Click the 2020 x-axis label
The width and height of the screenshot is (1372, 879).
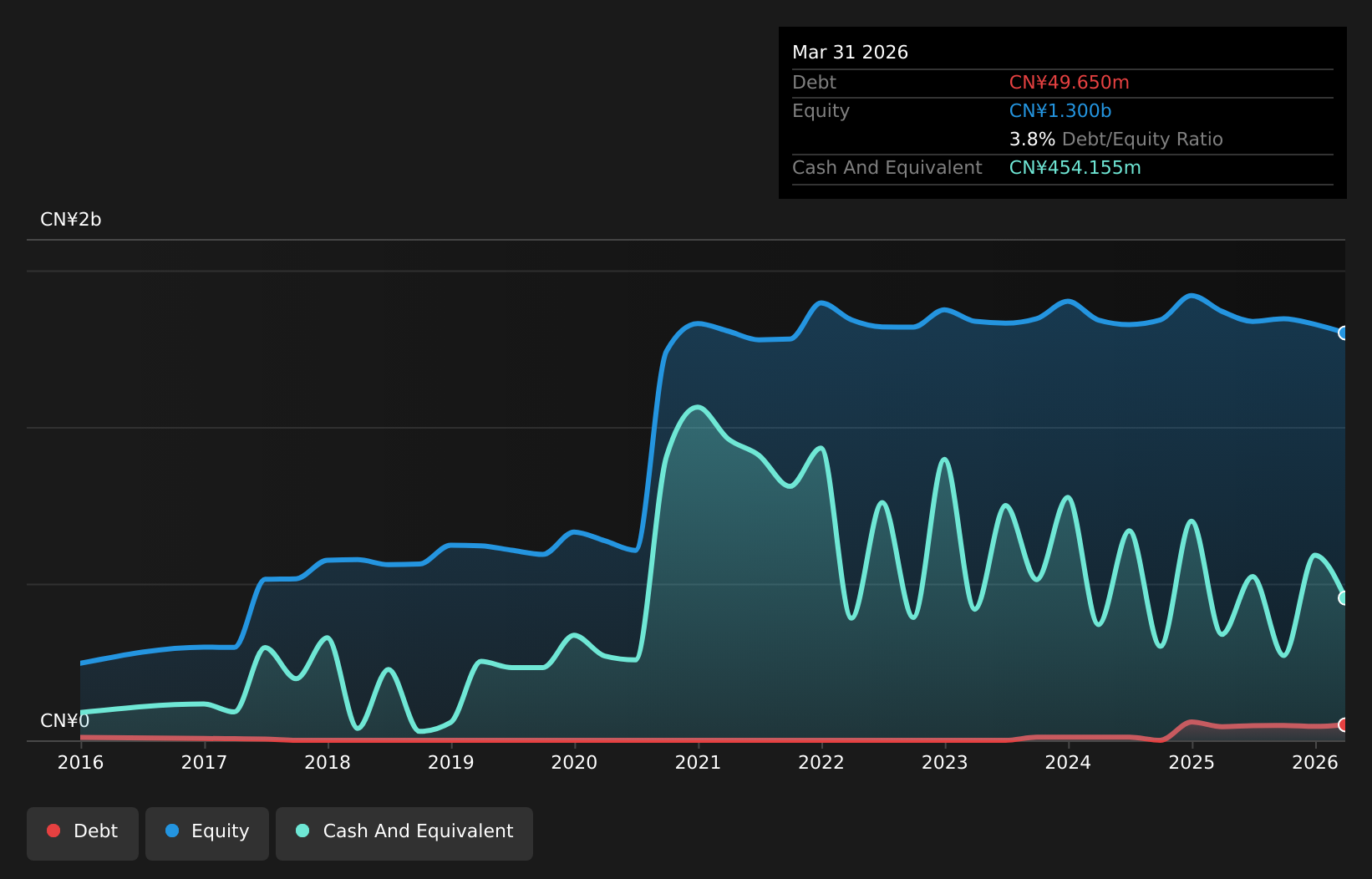[574, 762]
